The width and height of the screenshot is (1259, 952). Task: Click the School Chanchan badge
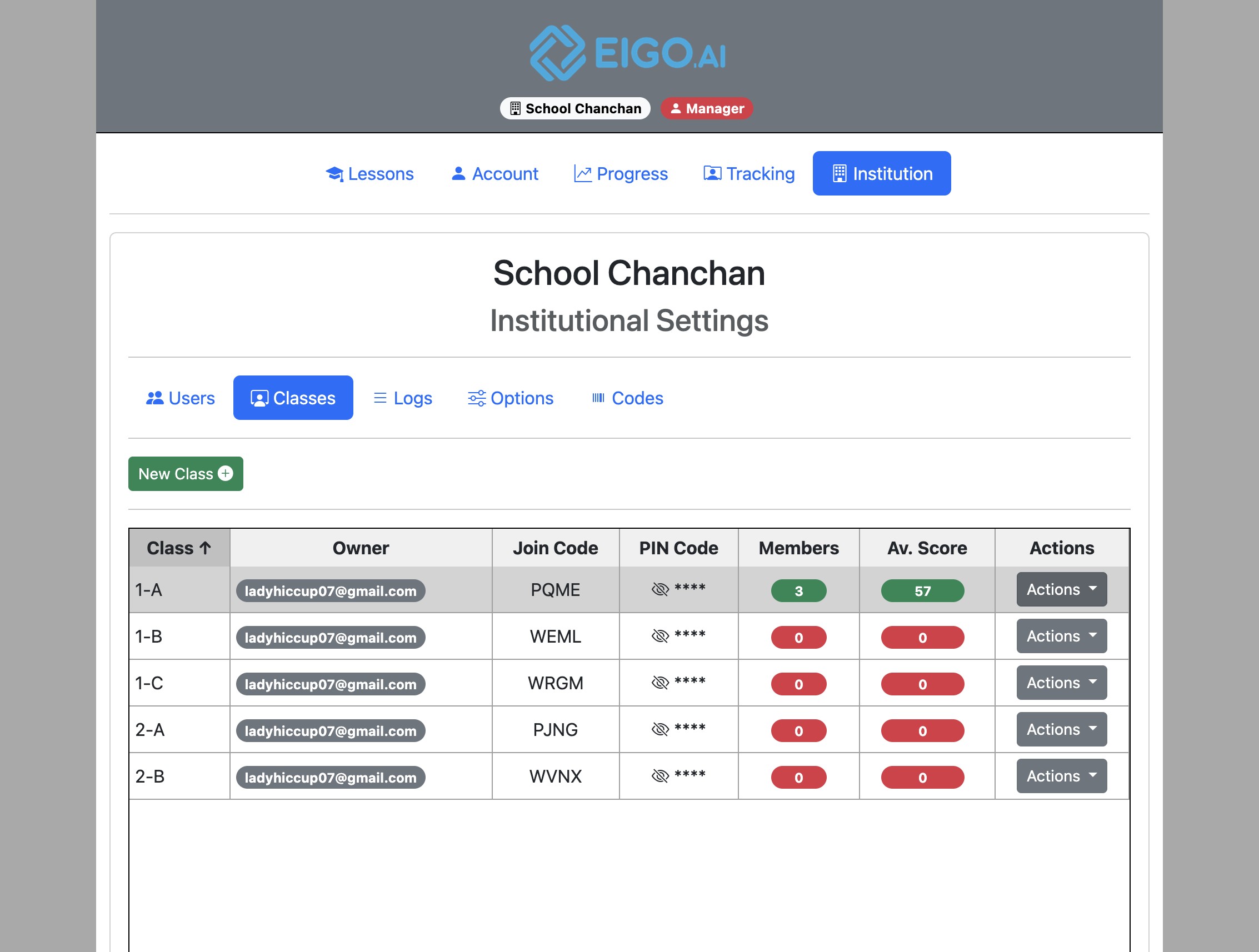point(575,108)
